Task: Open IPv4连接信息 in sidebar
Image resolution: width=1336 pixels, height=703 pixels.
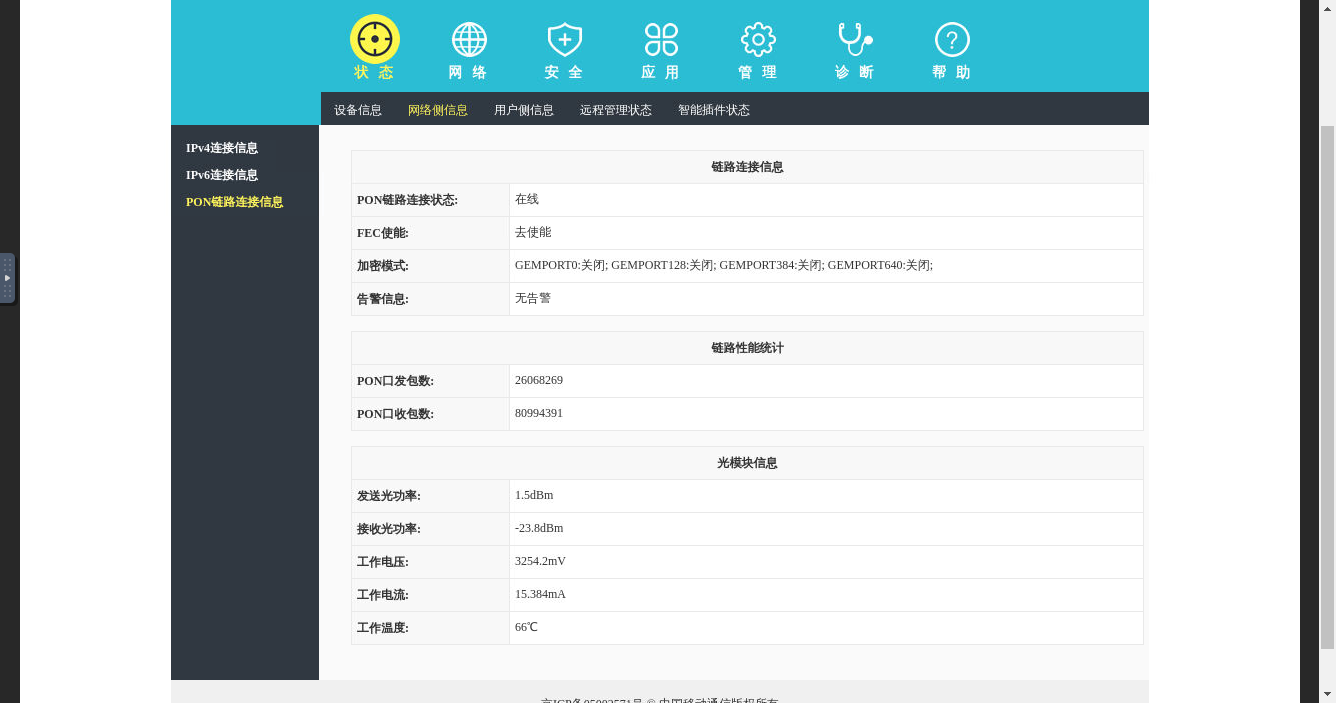Action: click(222, 148)
